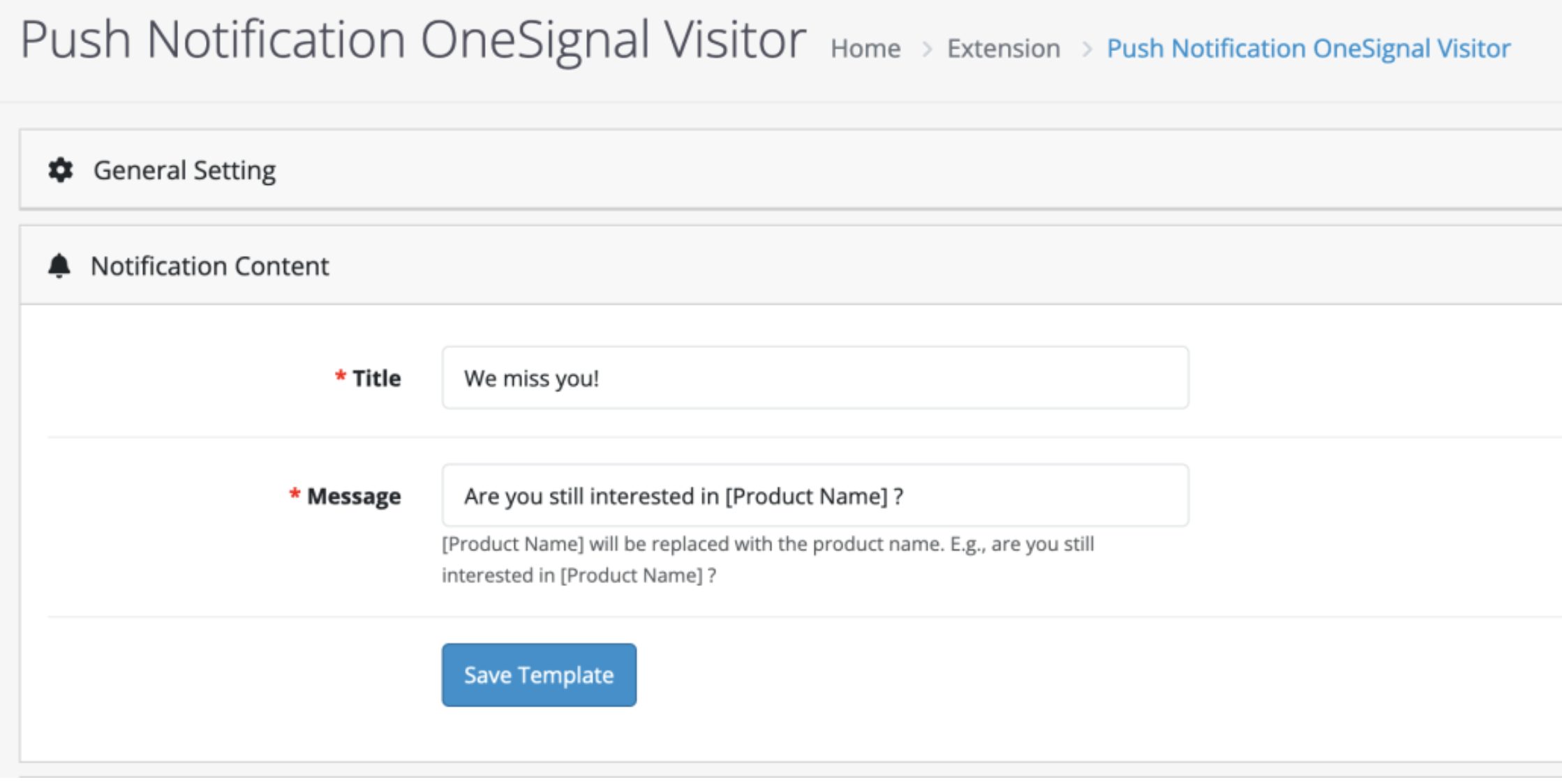Collapse the Notification Content panel header
This screenshot has width=1562, height=784.
click(791, 265)
